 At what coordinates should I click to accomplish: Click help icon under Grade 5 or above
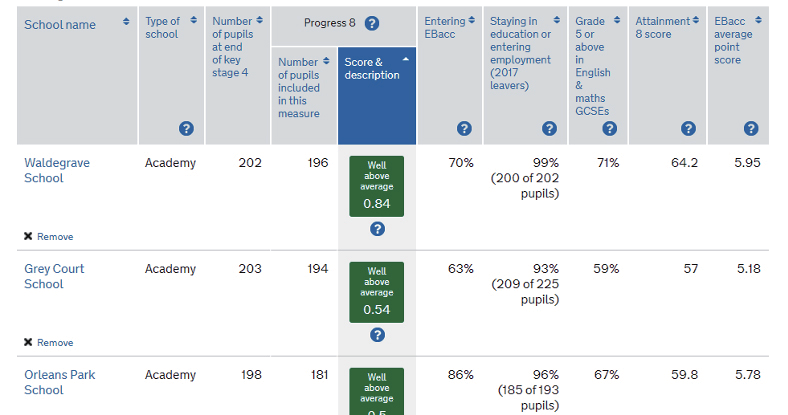[x=610, y=129]
